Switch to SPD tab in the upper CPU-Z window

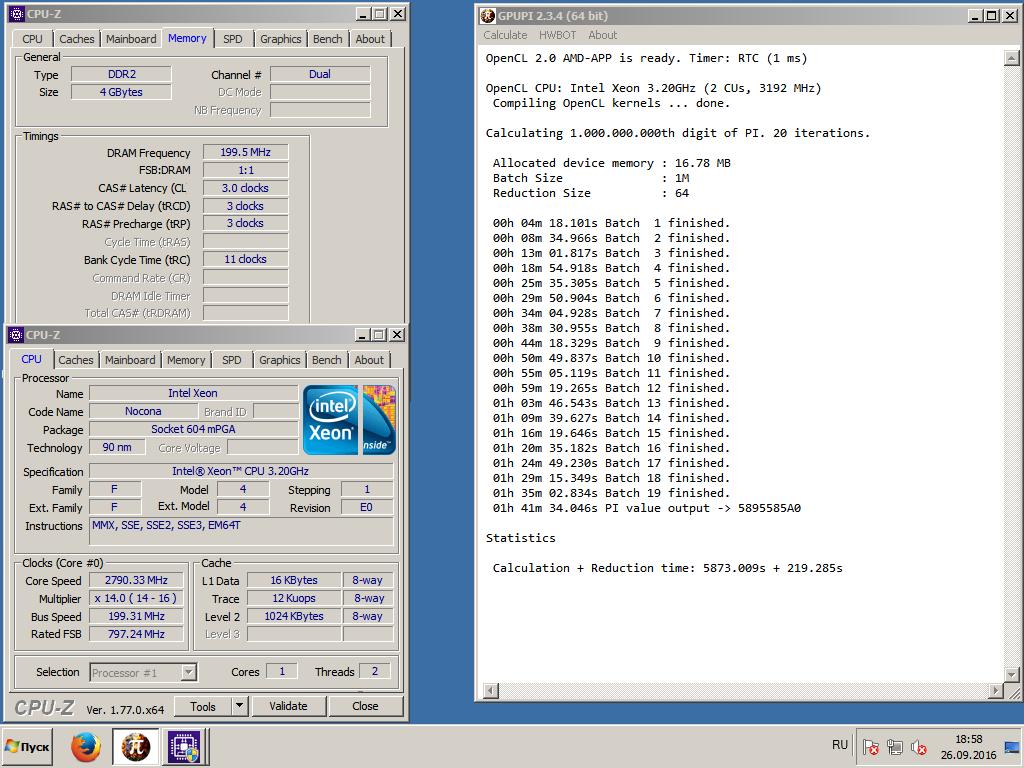tap(232, 39)
